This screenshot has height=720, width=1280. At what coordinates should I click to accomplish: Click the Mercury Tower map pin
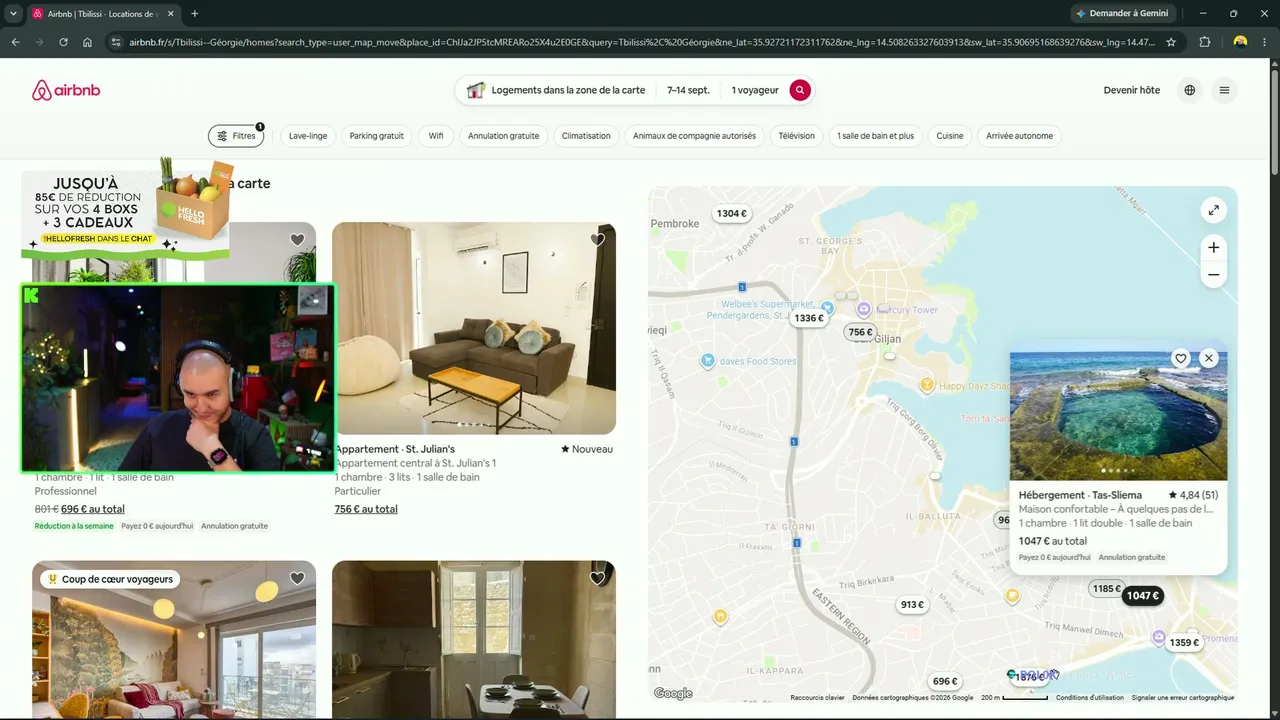(864, 309)
